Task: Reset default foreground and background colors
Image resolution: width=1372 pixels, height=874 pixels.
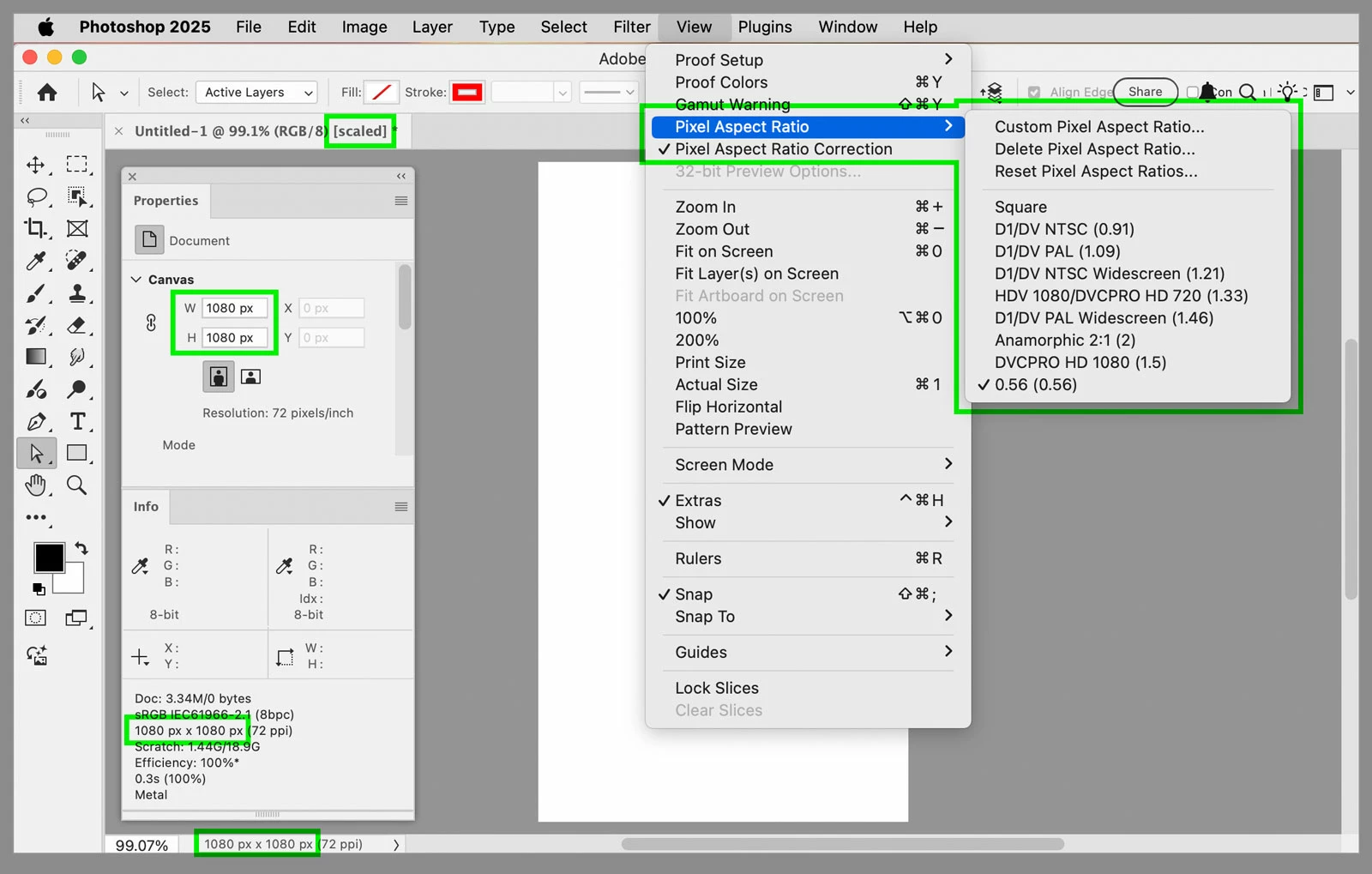Action: coord(39,589)
